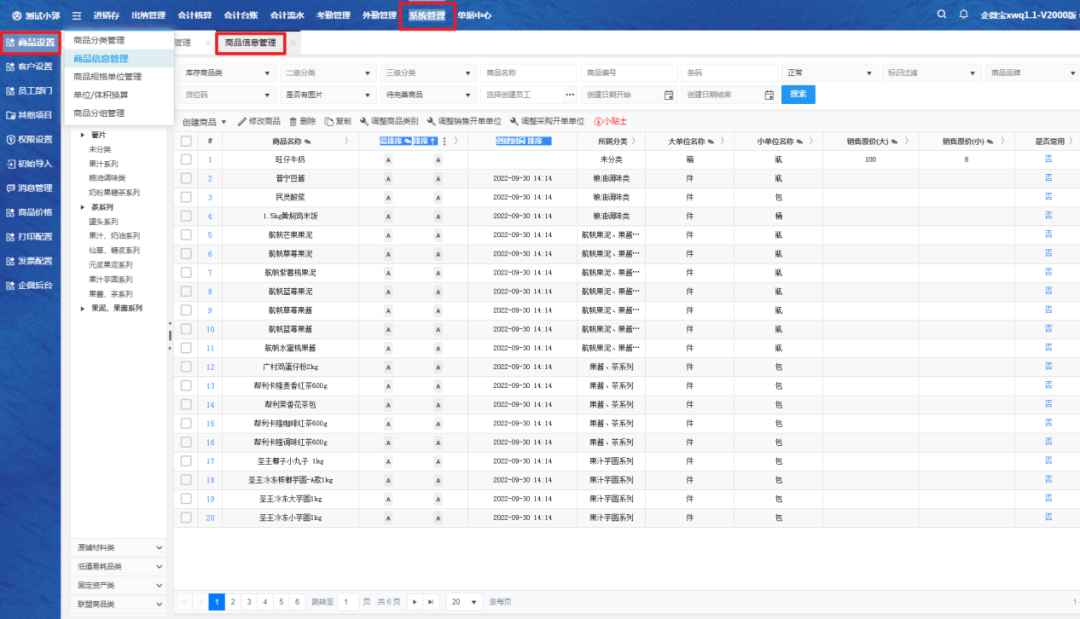Go to last page with pagination arrow
The width and height of the screenshot is (1080, 619).
[x=430, y=602]
